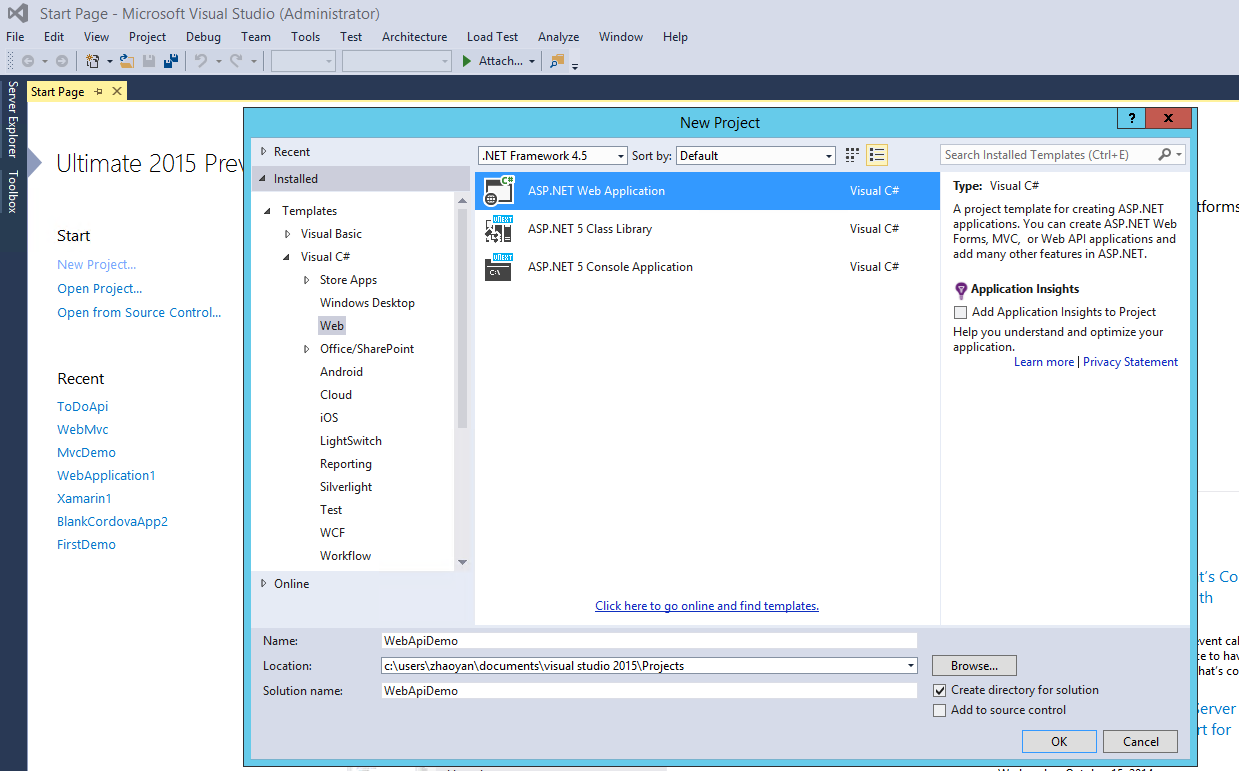1239x771 pixels.
Task: Open the Sort by Default dropdown
Action: point(828,156)
